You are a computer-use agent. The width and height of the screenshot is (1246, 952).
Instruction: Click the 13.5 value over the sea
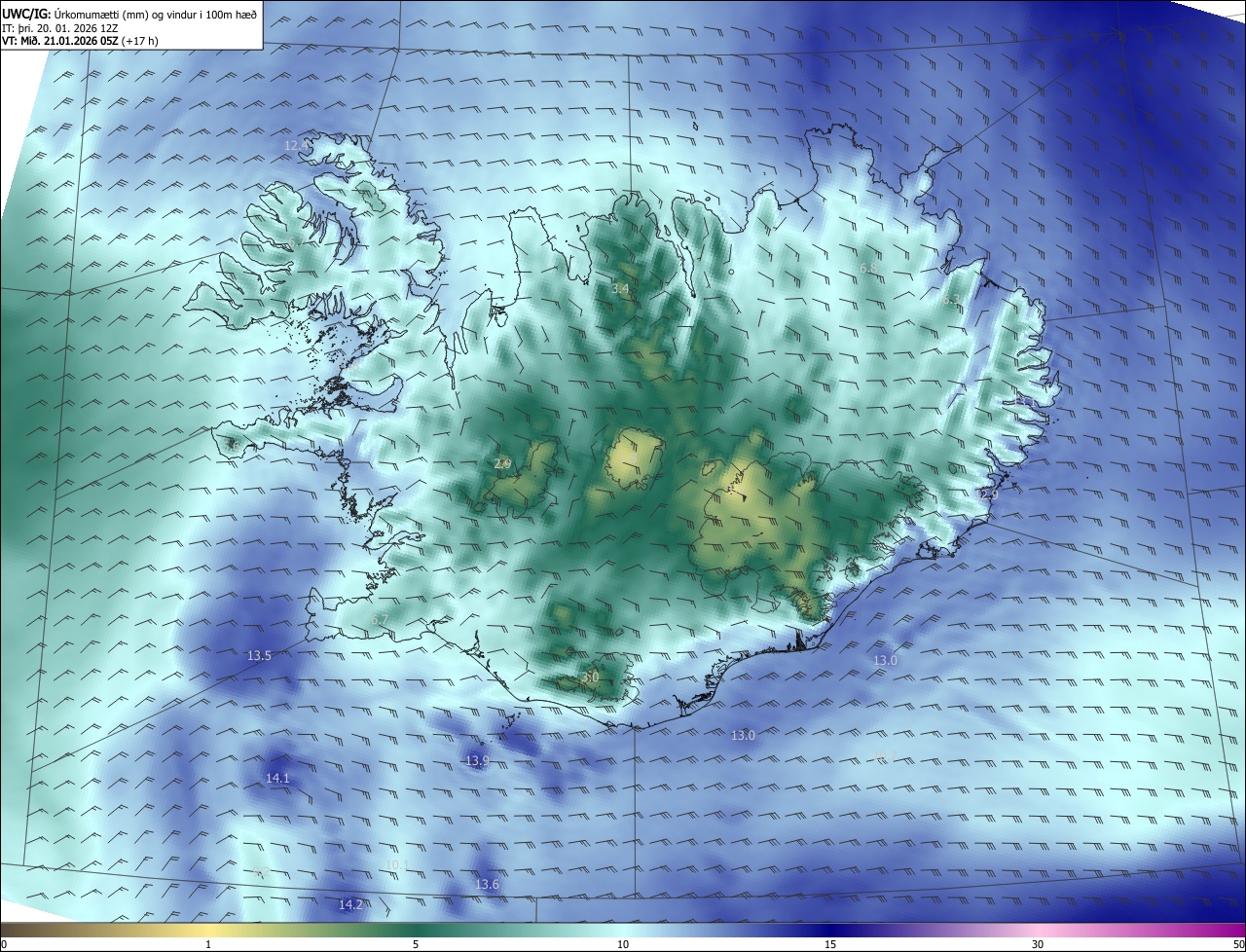[x=259, y=656]
